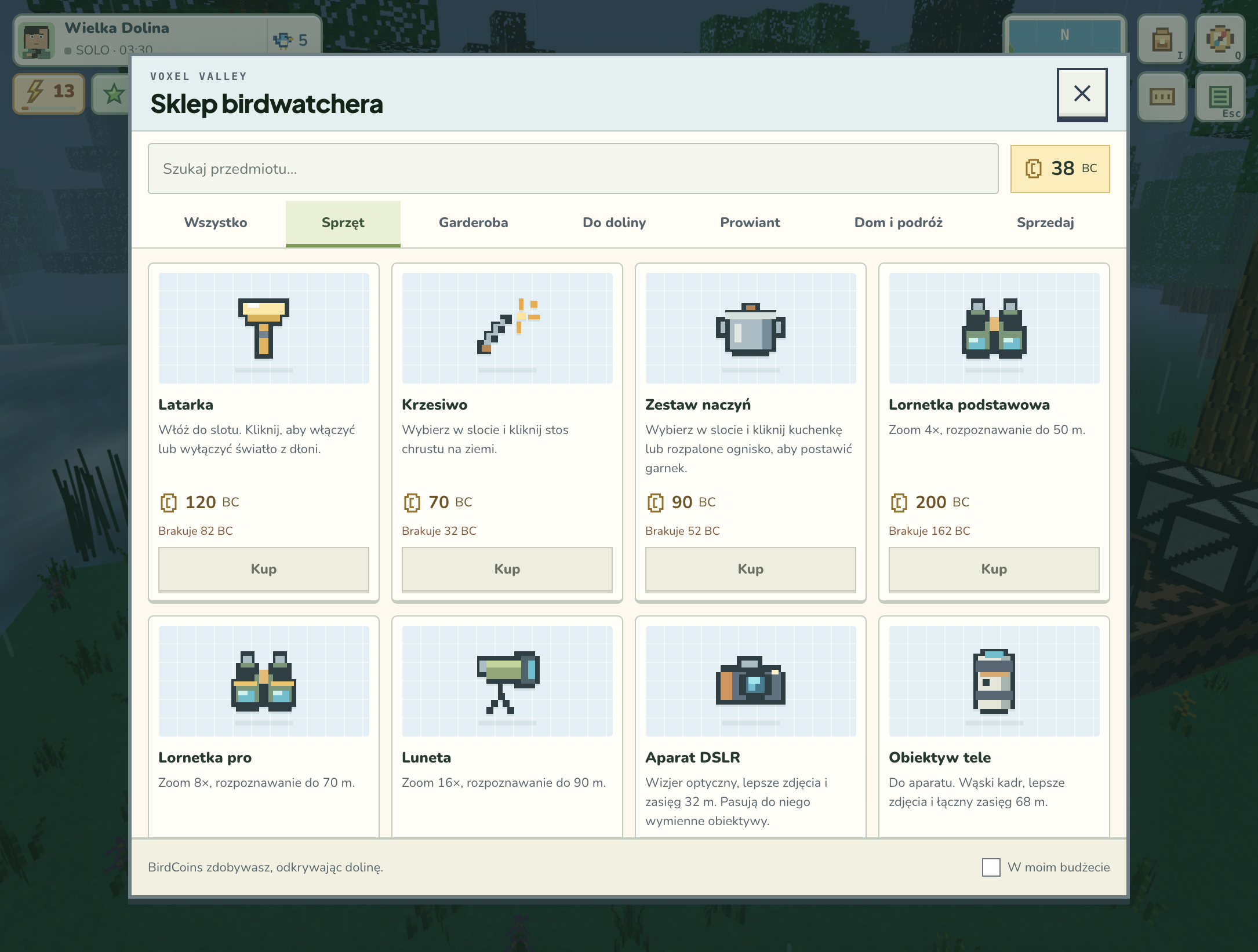Enable the W moim budżecie checkbox
The image size is (1258, 952).
point(991,867)
